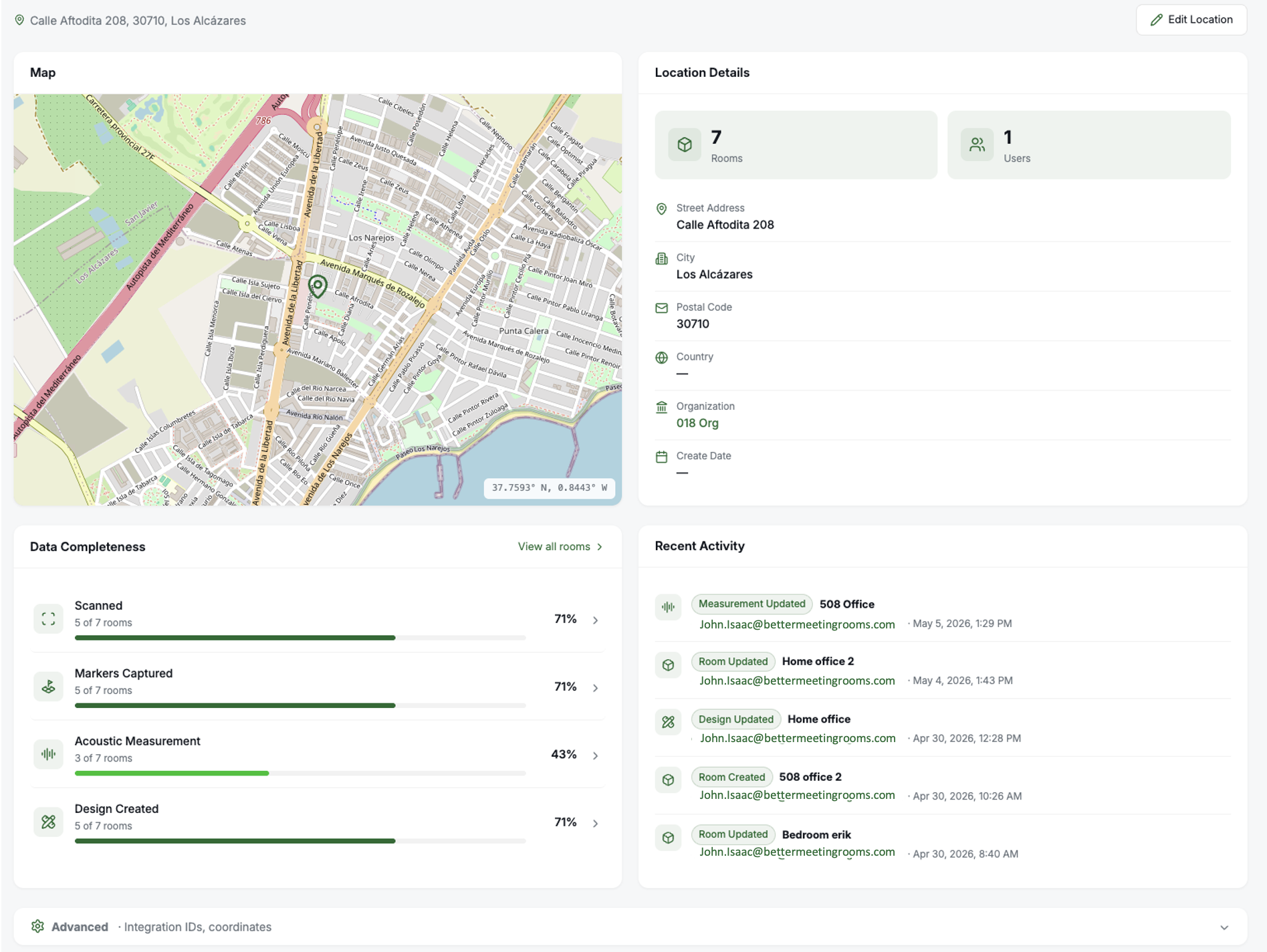Click the City building icon
1267x952 pixels.
[x=661, y=259]
